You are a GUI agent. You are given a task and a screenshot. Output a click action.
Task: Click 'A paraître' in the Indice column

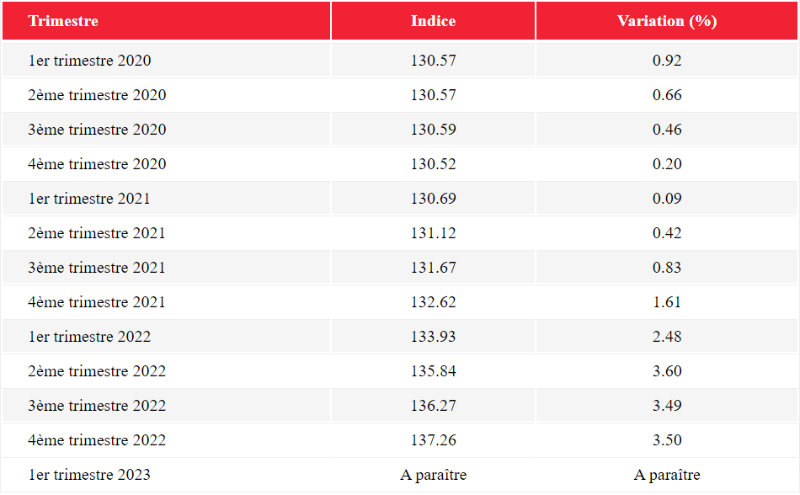click(433, 475)
